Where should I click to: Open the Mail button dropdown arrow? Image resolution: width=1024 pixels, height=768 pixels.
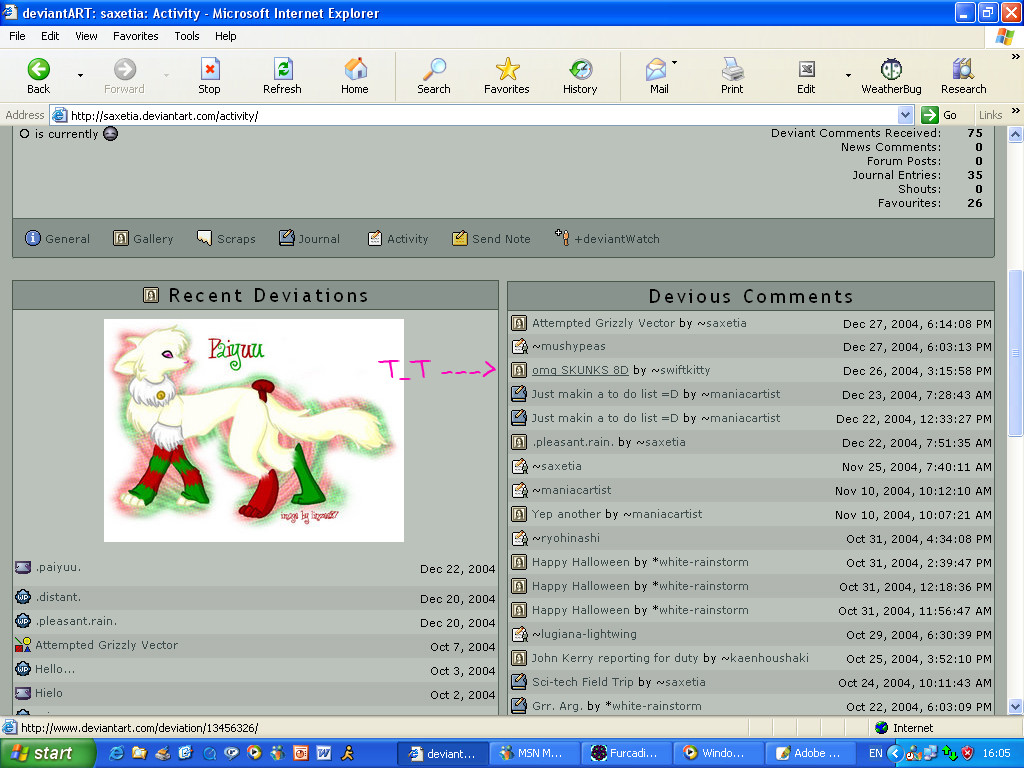click(x=675, y=63)
